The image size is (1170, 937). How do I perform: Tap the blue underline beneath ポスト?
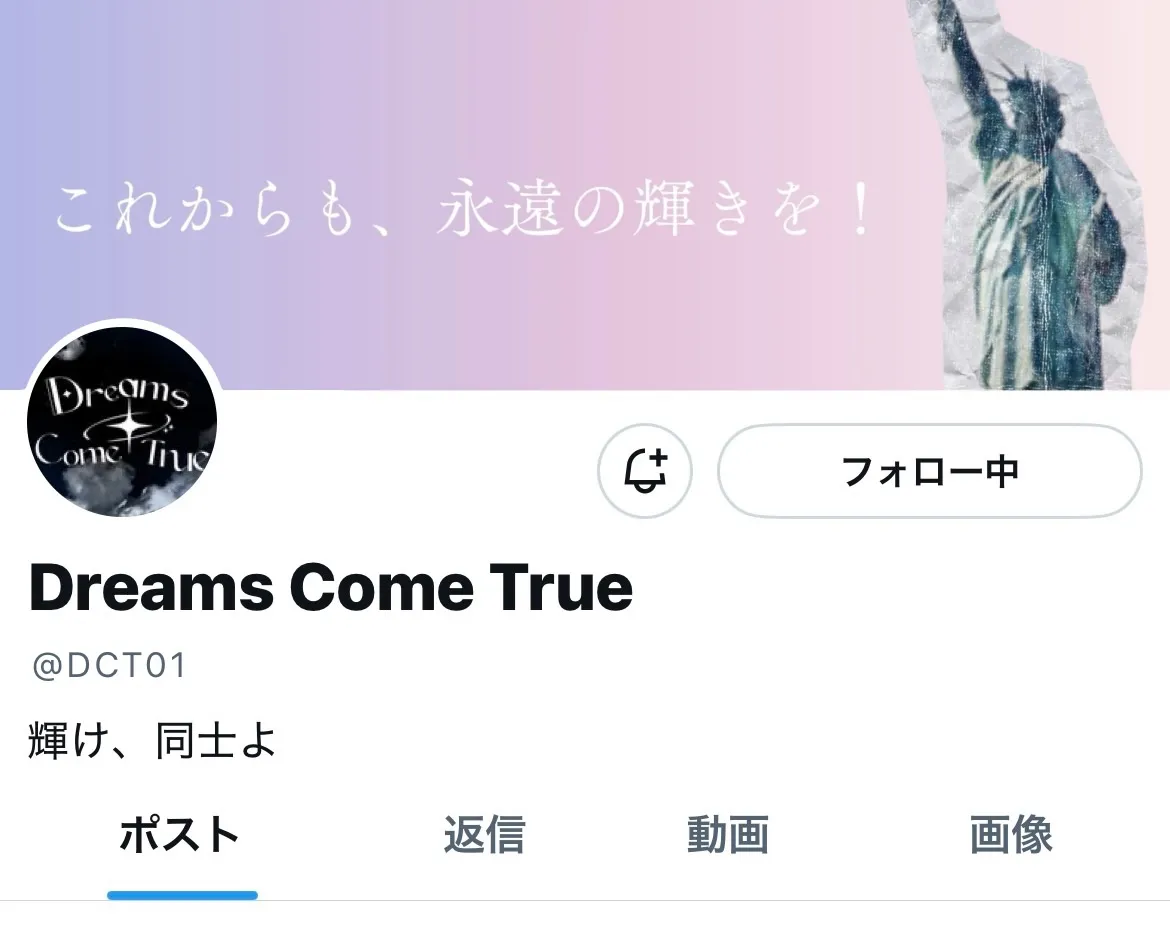[x=182, y=895]
